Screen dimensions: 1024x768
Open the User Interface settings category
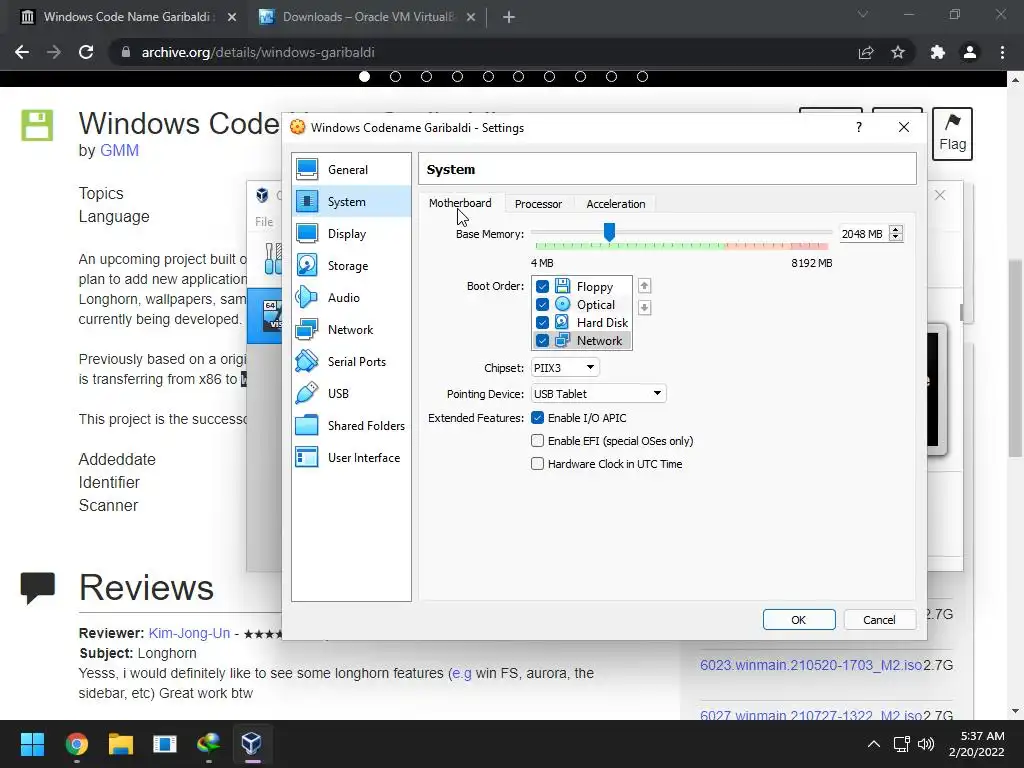(351, 458)
